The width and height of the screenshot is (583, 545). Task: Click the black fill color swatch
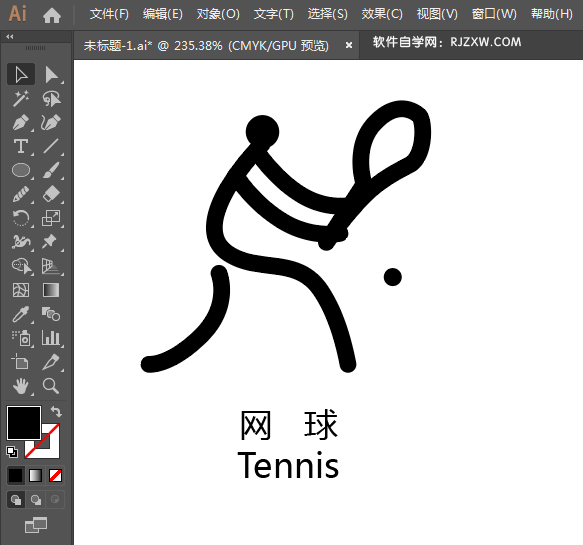click(24, 423)
